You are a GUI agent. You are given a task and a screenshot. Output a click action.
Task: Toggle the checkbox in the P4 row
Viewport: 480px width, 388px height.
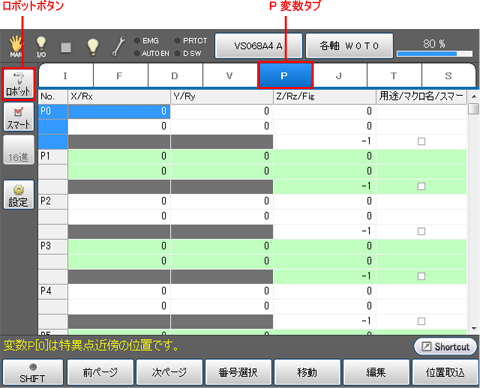[421, 321]
